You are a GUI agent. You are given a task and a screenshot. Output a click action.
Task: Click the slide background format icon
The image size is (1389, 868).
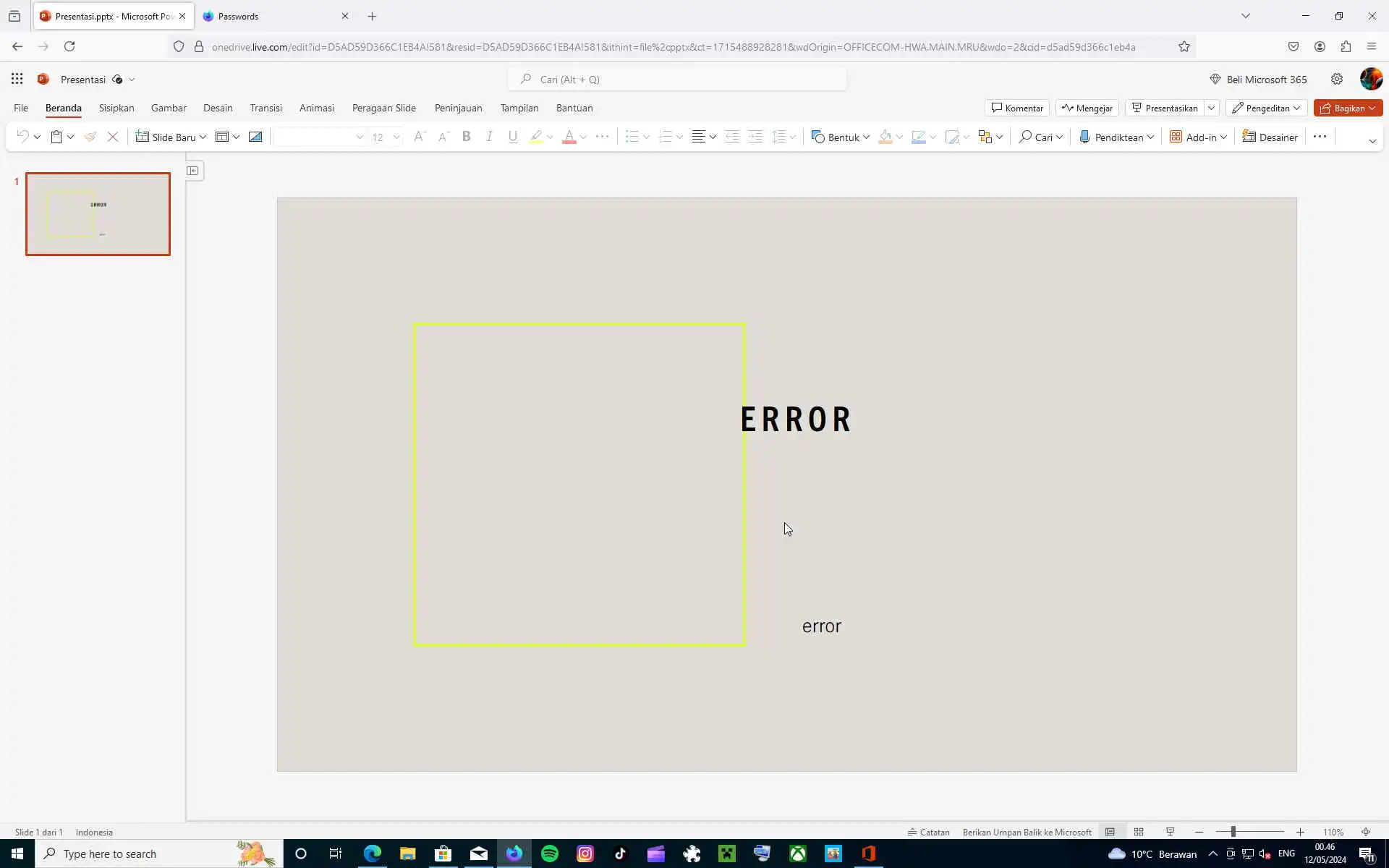pos(255,137)
